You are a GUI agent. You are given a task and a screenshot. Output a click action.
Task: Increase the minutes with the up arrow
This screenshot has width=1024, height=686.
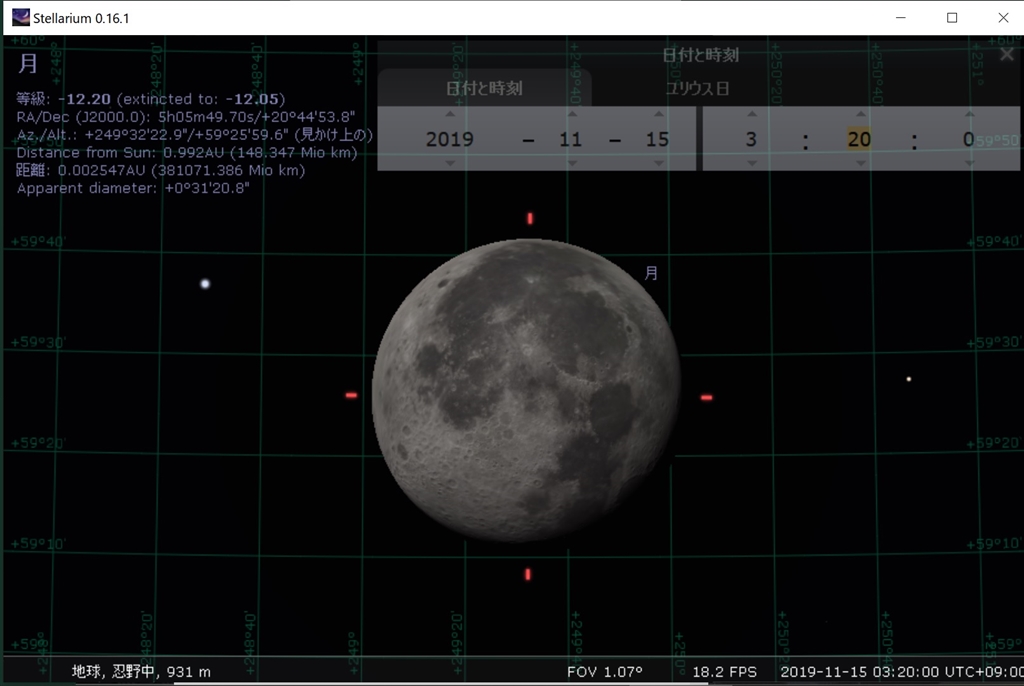861,114
